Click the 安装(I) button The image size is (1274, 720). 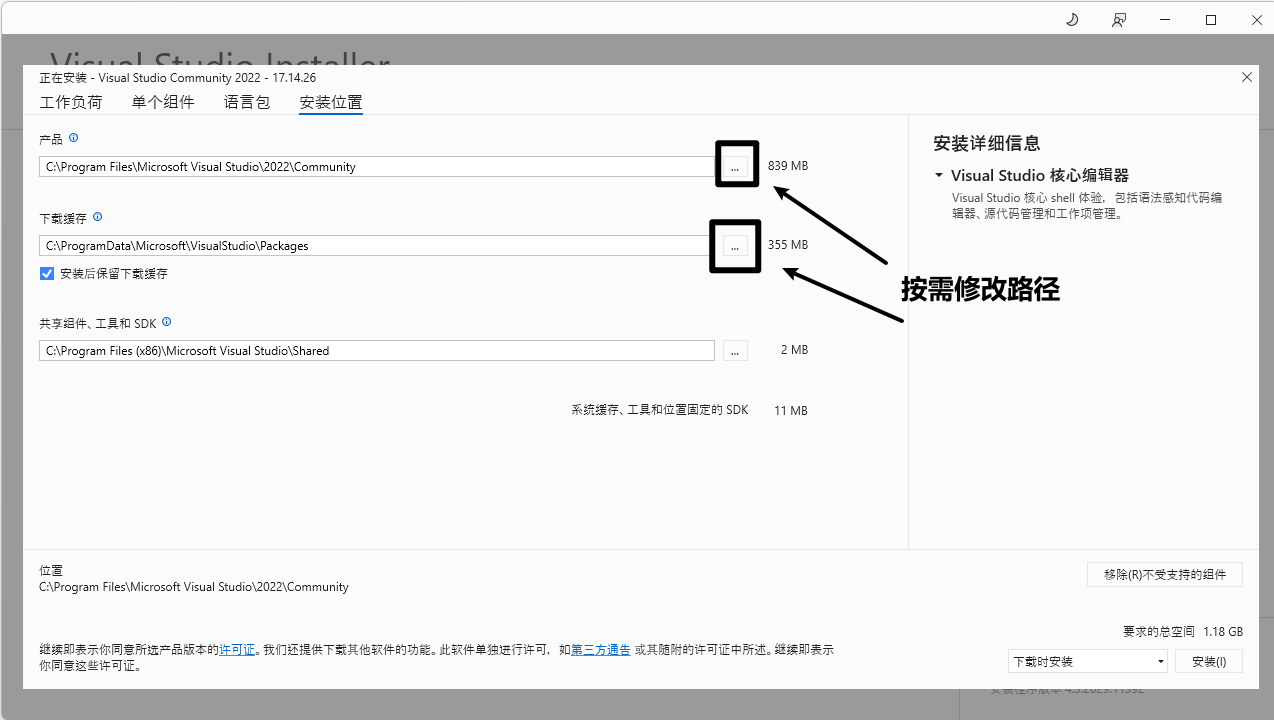click(1208, 661)
